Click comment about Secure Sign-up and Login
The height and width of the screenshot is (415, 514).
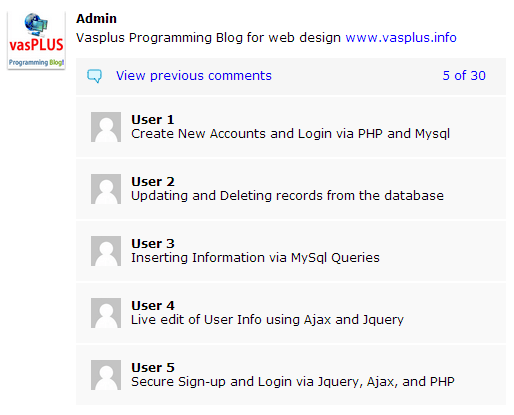(x=293, y=382)
